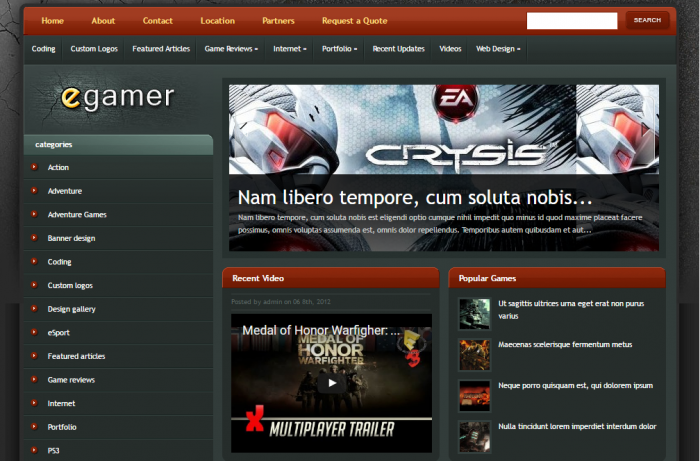Open the Custom logos sidebar category
This screenshot has height=461, width=700.
pyautogui.click(x=70, y=286)
